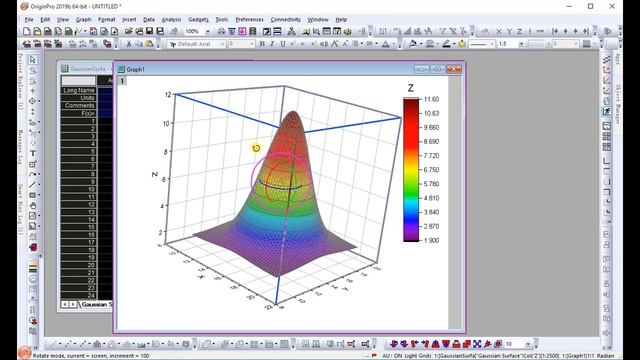Screen dimensions: 640x360
Task: Select the Zoom In magnifier tool
Action: tap(33, 70)
